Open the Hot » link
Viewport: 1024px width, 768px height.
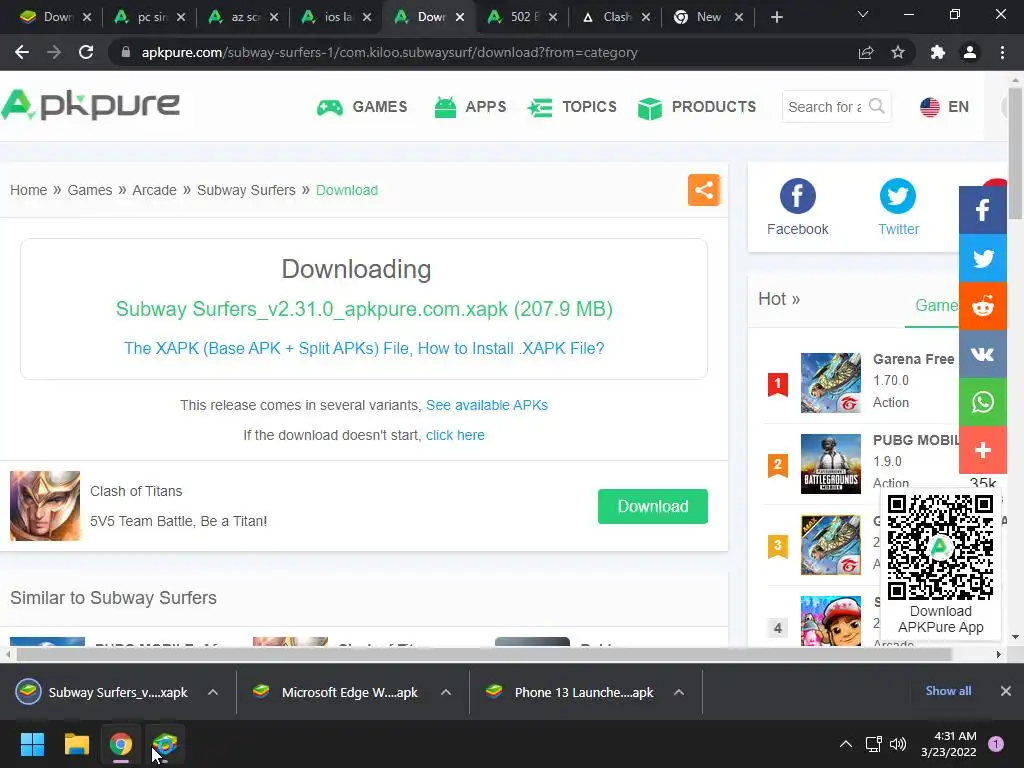(778, 299)
